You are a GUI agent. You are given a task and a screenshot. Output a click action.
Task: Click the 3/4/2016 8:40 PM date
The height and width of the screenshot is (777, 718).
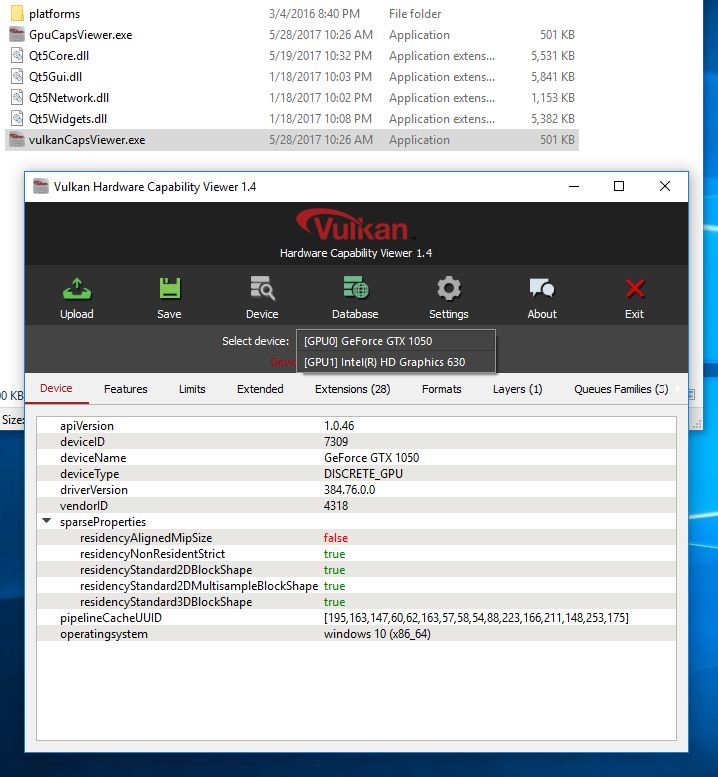315,13
